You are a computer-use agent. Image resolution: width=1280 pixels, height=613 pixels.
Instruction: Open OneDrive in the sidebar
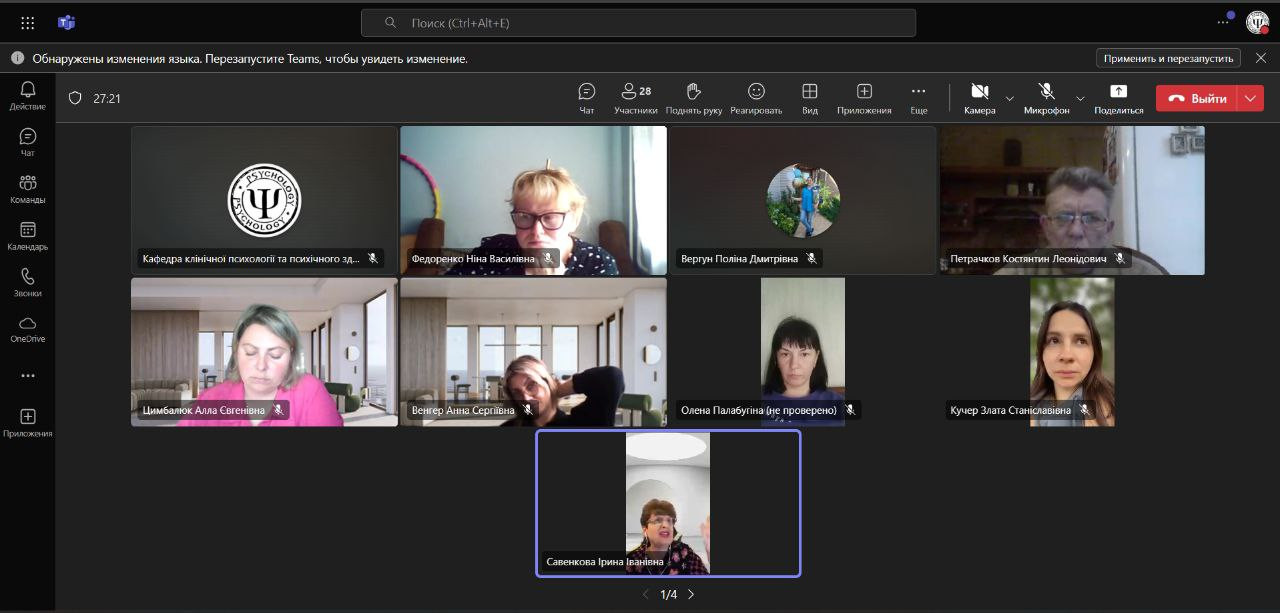click(27, 329)
